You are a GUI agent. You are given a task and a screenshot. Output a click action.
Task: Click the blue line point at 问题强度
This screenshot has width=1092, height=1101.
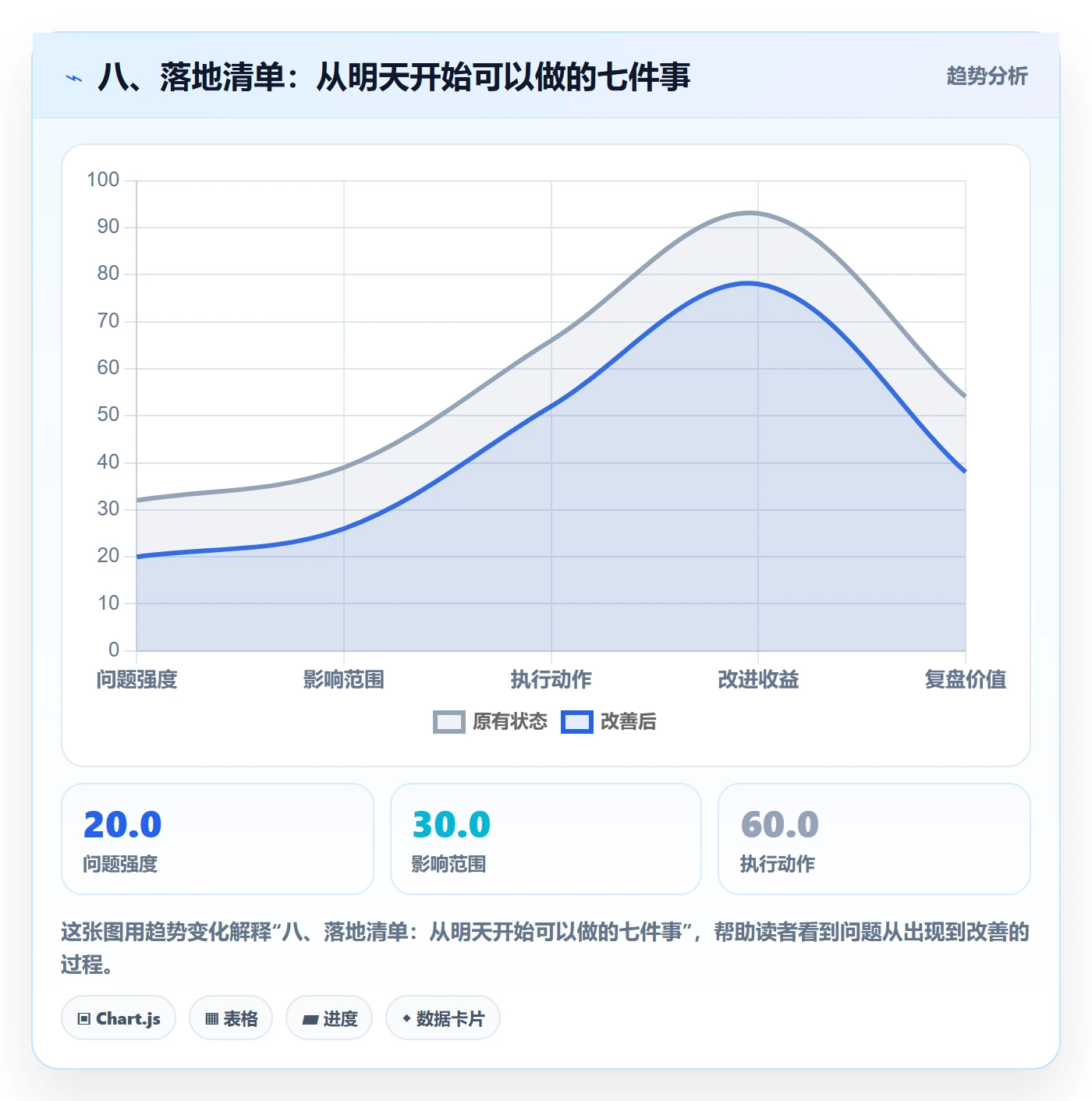pyautogui.click(x=137, y=557)
